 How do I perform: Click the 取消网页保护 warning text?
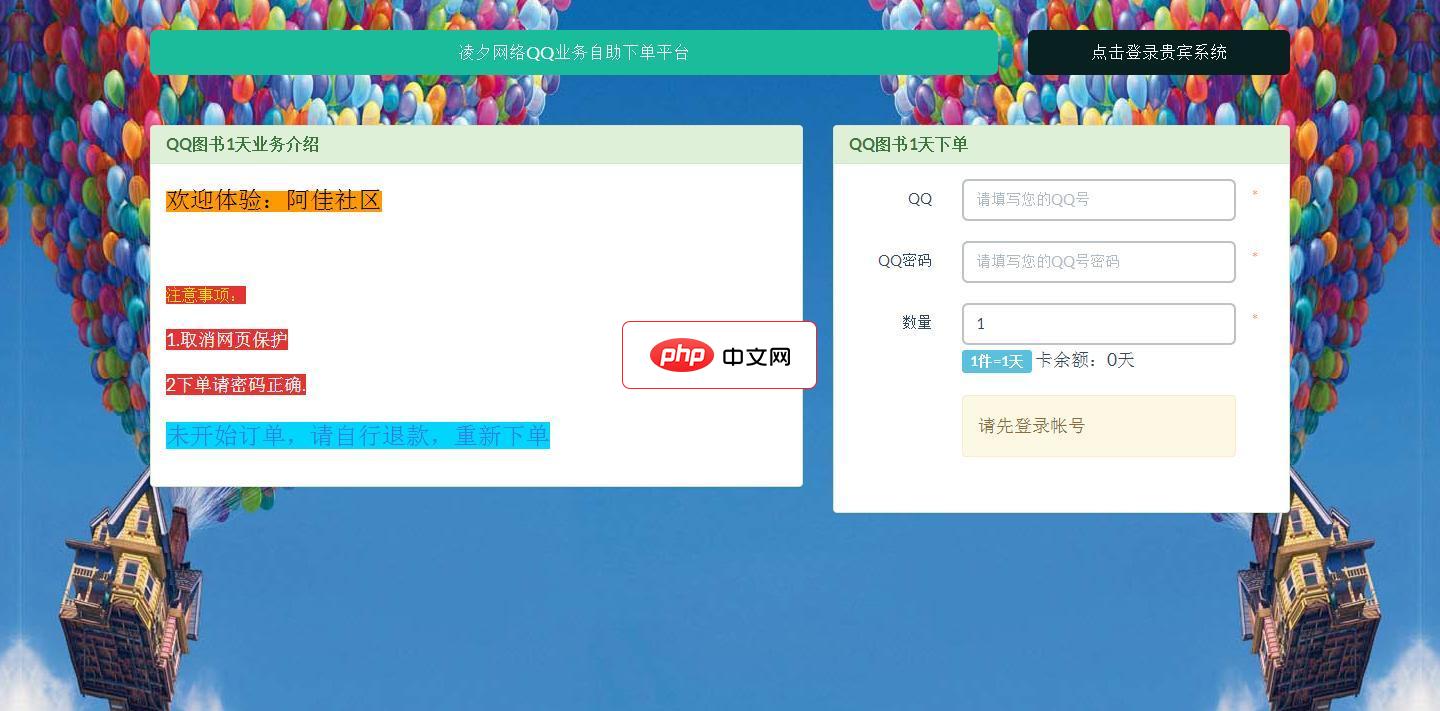click(228, 340)
